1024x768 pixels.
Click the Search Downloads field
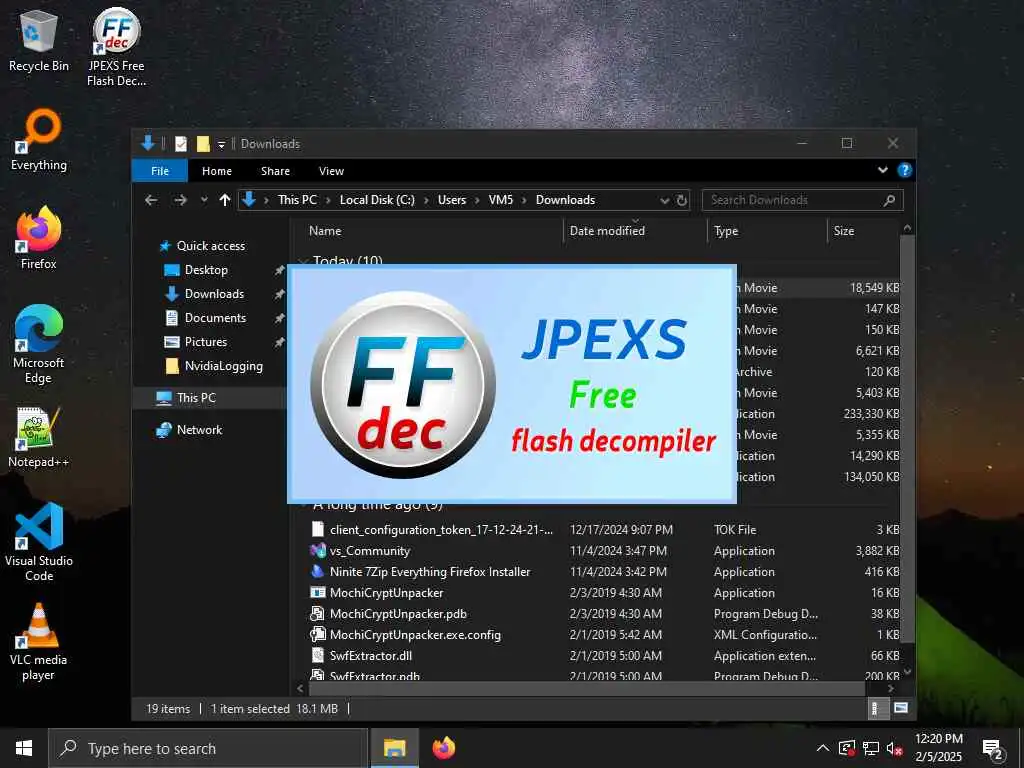pos(803,200)
